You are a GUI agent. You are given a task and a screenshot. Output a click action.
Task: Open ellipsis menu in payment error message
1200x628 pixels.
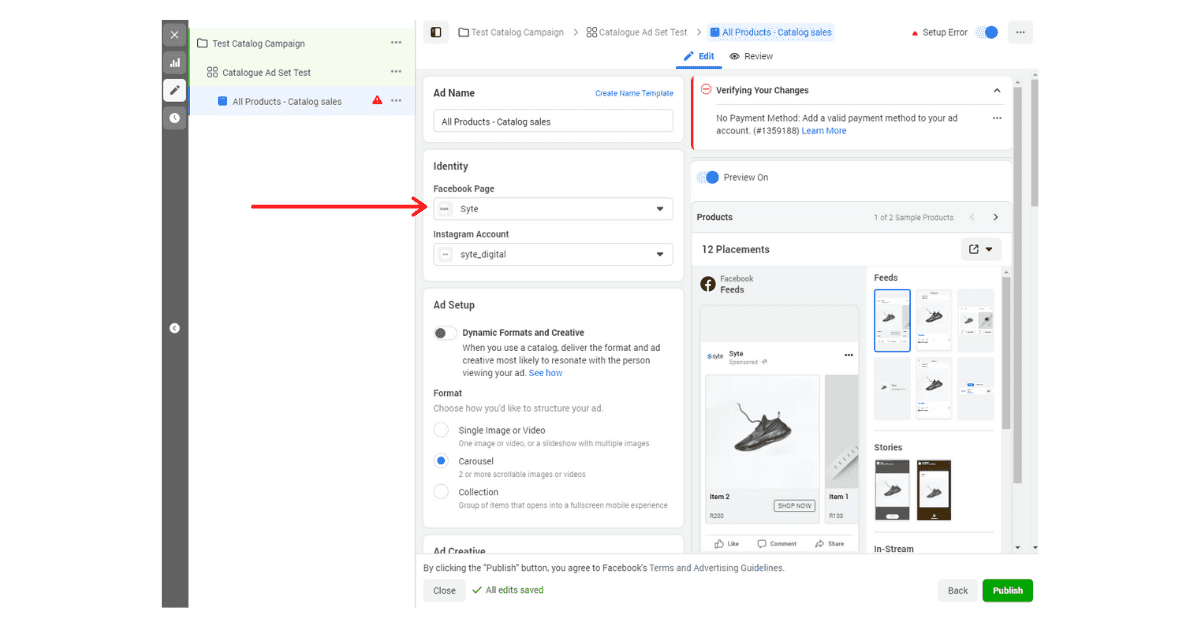(997, 118)
